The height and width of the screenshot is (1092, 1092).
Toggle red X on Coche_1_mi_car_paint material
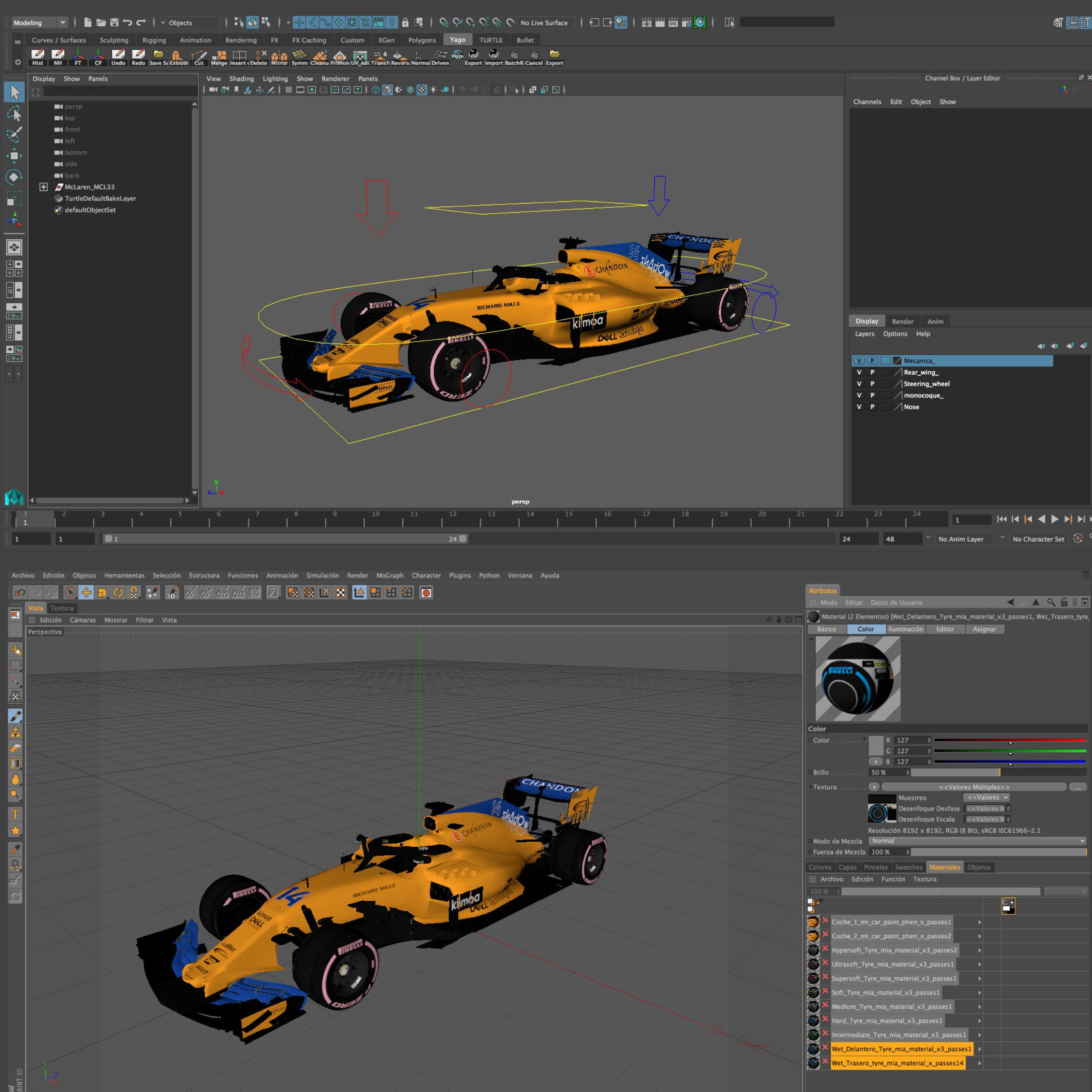pos(825,921)
